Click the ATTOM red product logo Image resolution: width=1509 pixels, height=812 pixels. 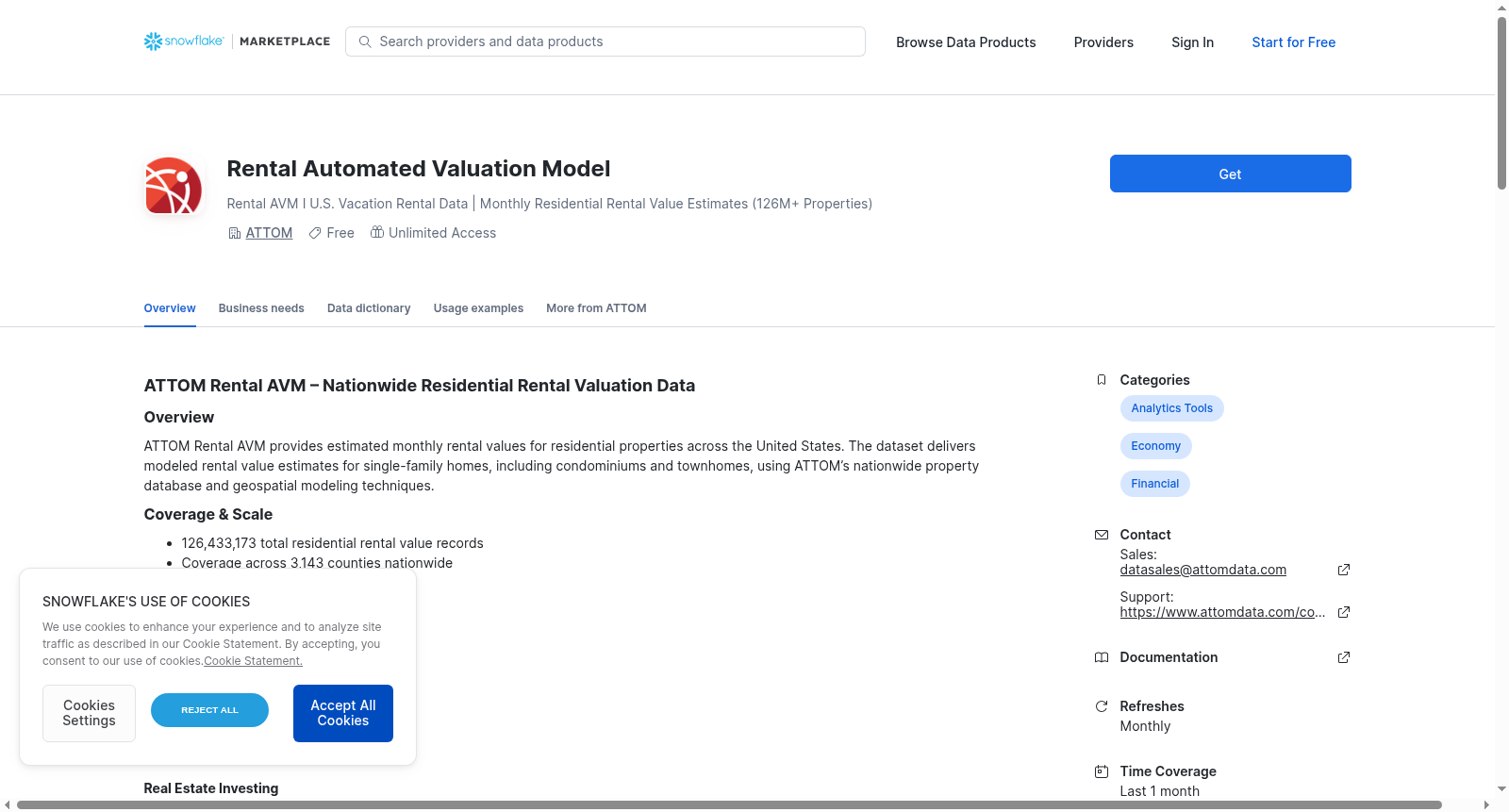pyautogui.click(x=174, y=186)
